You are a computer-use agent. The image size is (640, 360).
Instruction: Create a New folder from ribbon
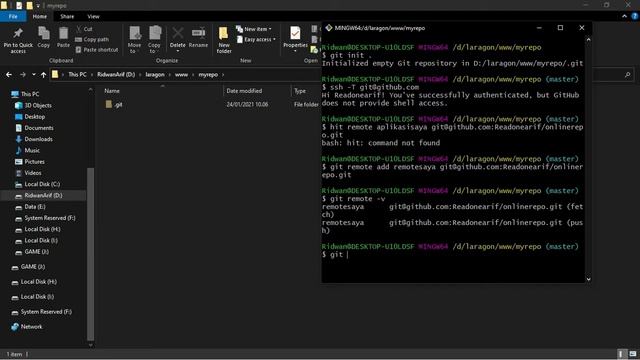(224, 40)
